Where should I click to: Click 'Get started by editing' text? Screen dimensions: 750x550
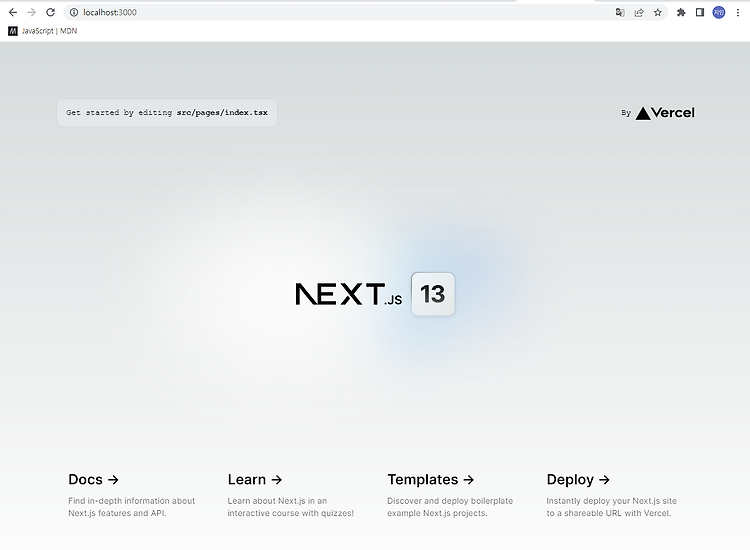(x=119, y=113)
